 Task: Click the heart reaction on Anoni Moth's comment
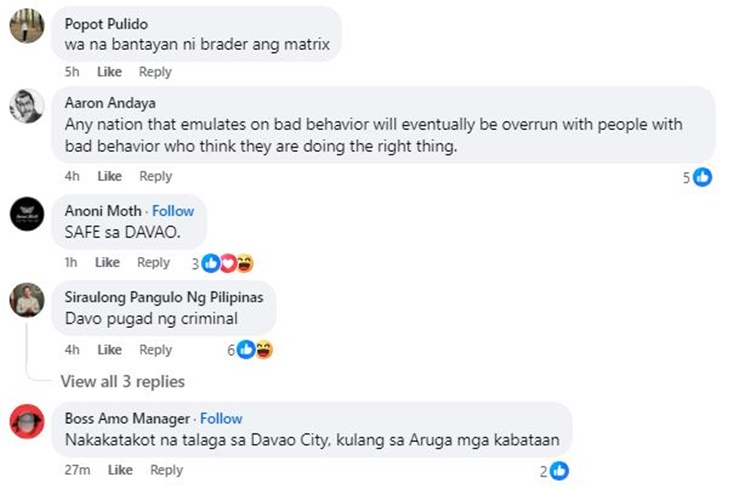(228, 263)
